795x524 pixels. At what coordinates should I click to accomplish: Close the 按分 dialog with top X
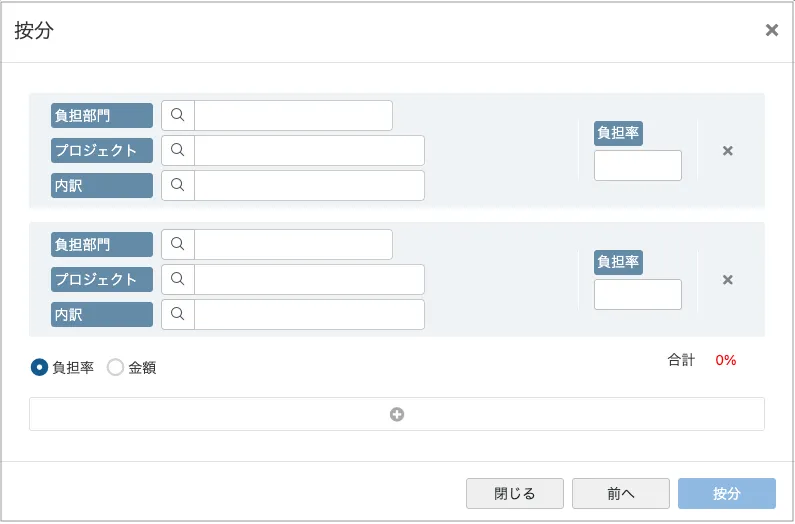pos(772,30)
